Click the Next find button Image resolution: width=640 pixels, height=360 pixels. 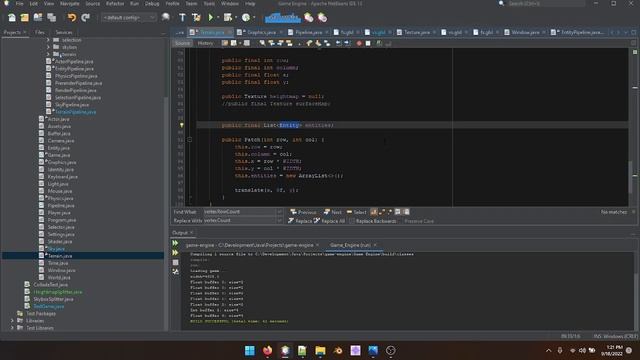(333, 212)
